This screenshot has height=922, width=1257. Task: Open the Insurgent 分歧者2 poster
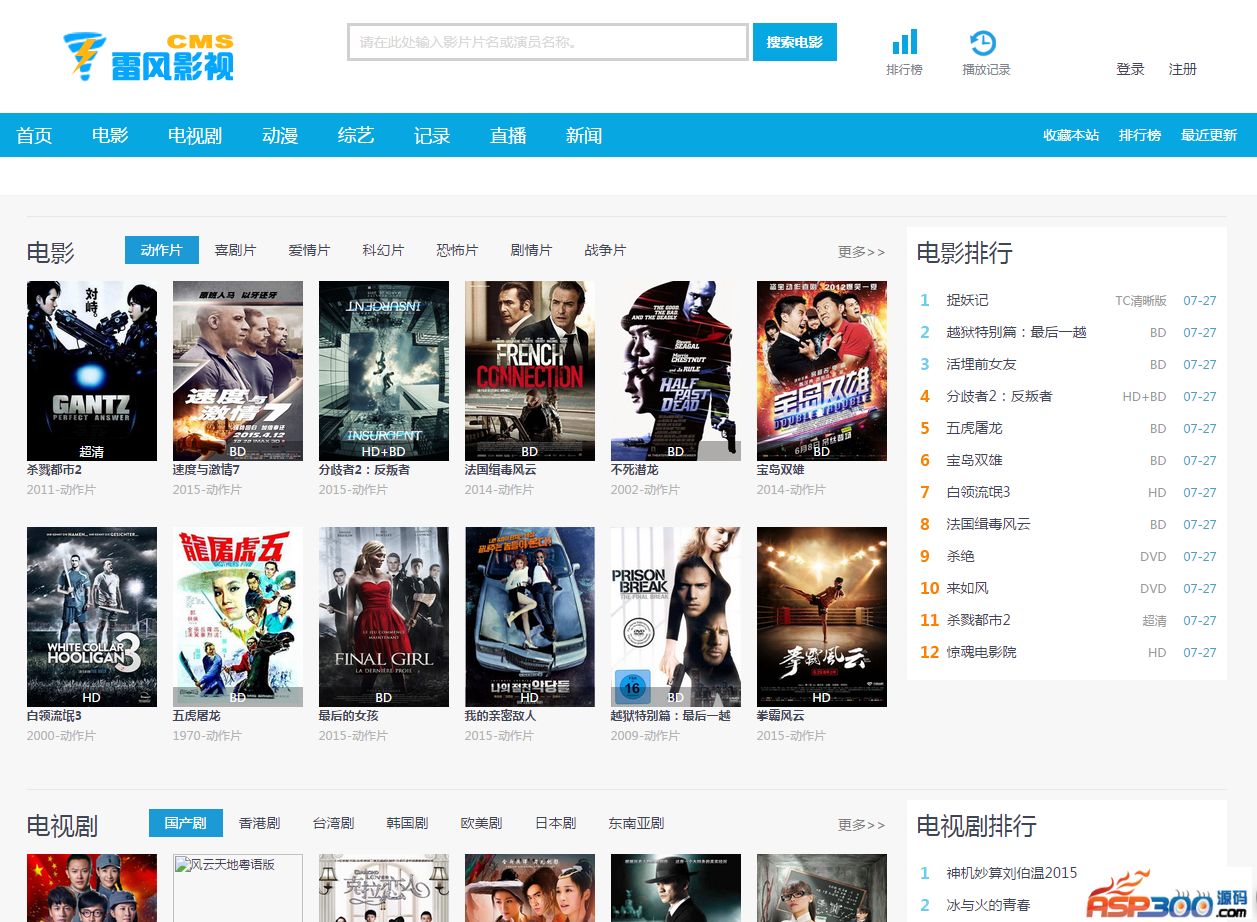[x=384, y=371]
